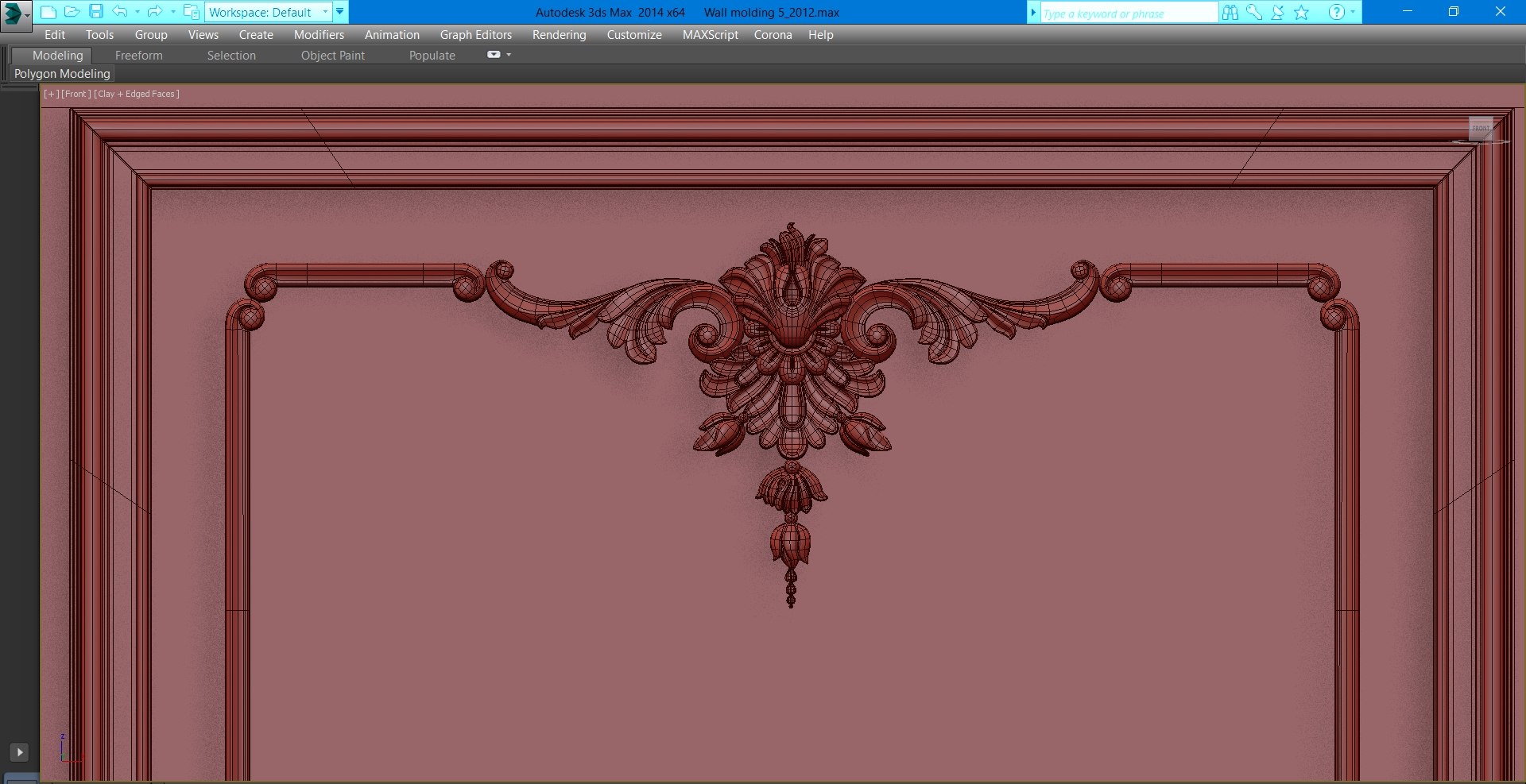Open the Rendering menu
The height and width of the screenshot is (784, 1526).
pos(560,35)
